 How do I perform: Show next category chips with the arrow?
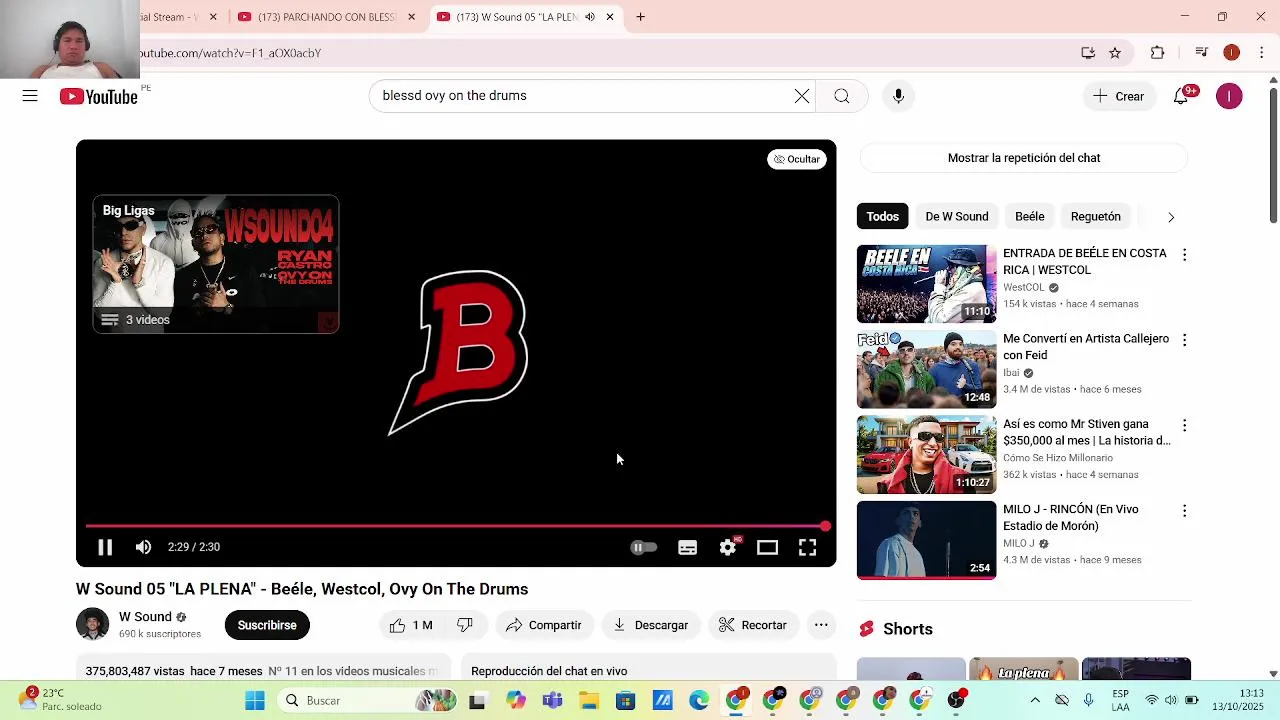[1171, 217]
